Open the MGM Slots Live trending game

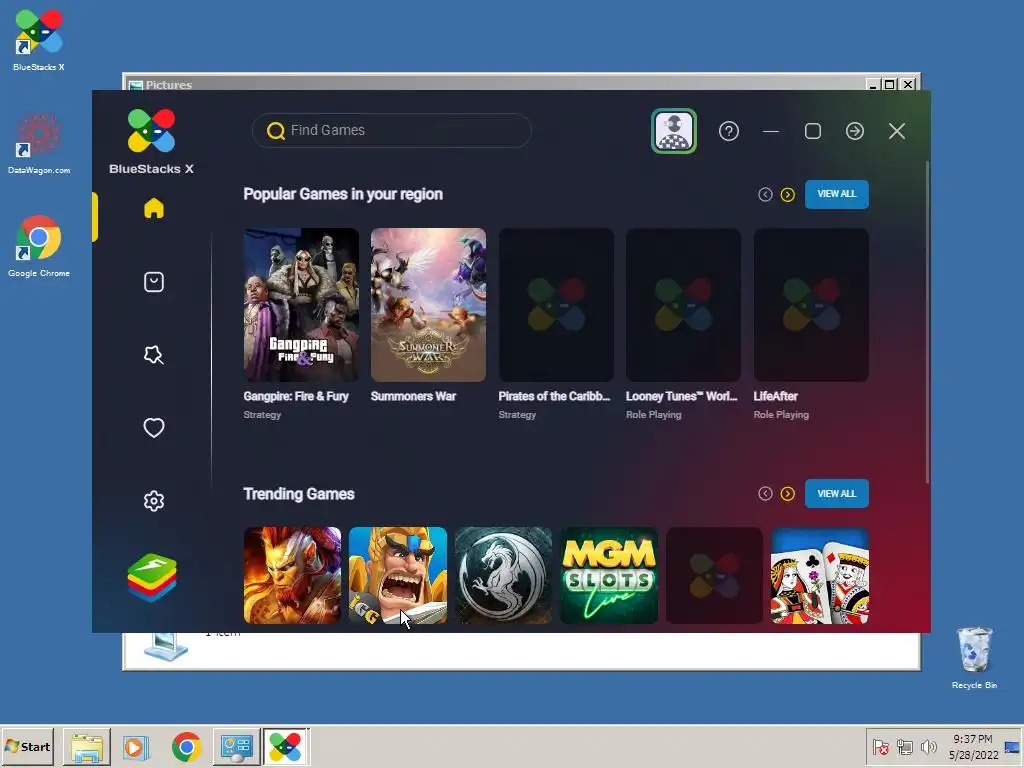click(x=609, y=575)
